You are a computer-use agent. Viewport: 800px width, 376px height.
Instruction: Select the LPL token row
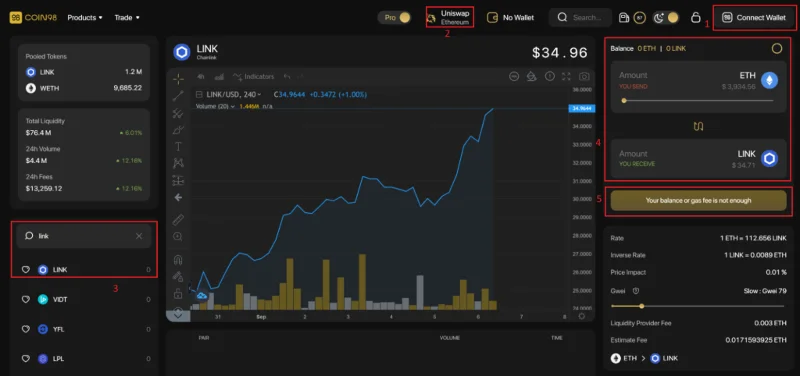85,359
